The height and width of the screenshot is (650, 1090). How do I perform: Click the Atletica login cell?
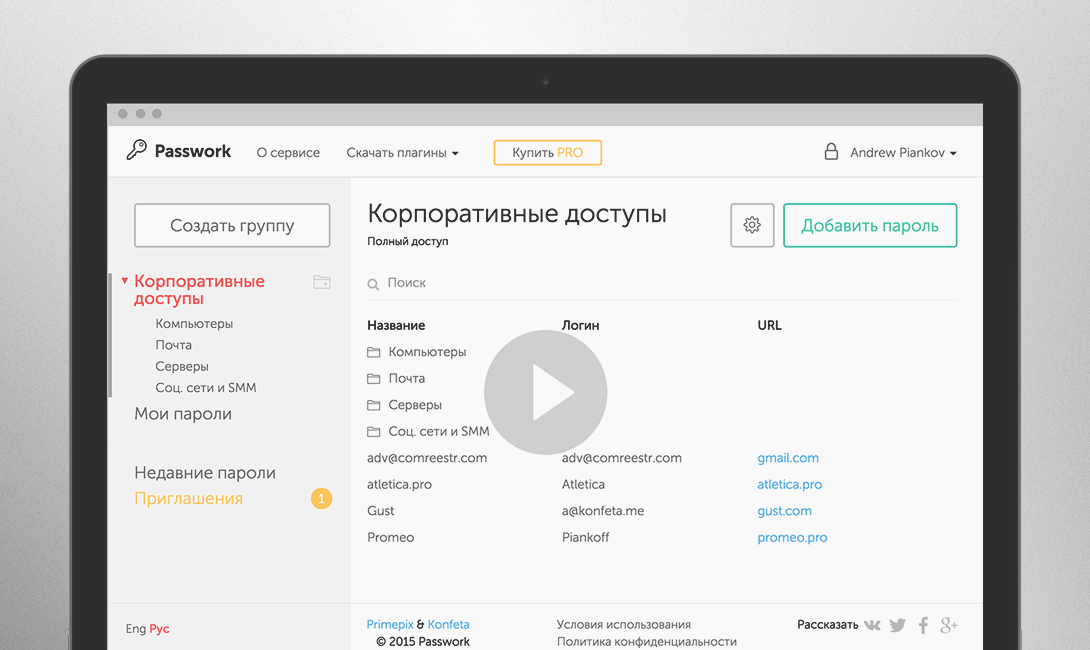tap(583, 485)
